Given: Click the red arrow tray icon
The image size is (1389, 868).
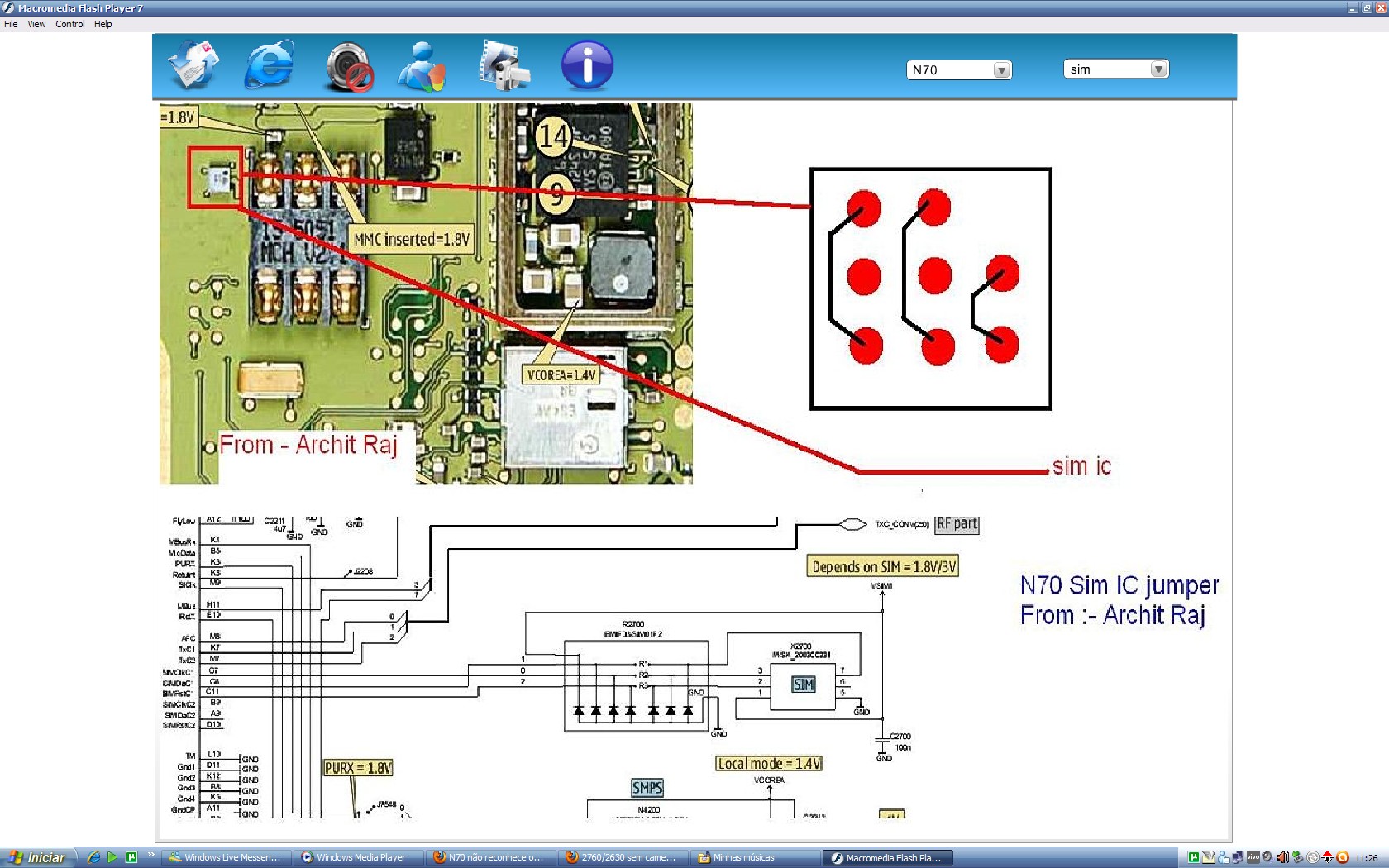Looking at the screenshot, I should click(x=1328, y=857).
